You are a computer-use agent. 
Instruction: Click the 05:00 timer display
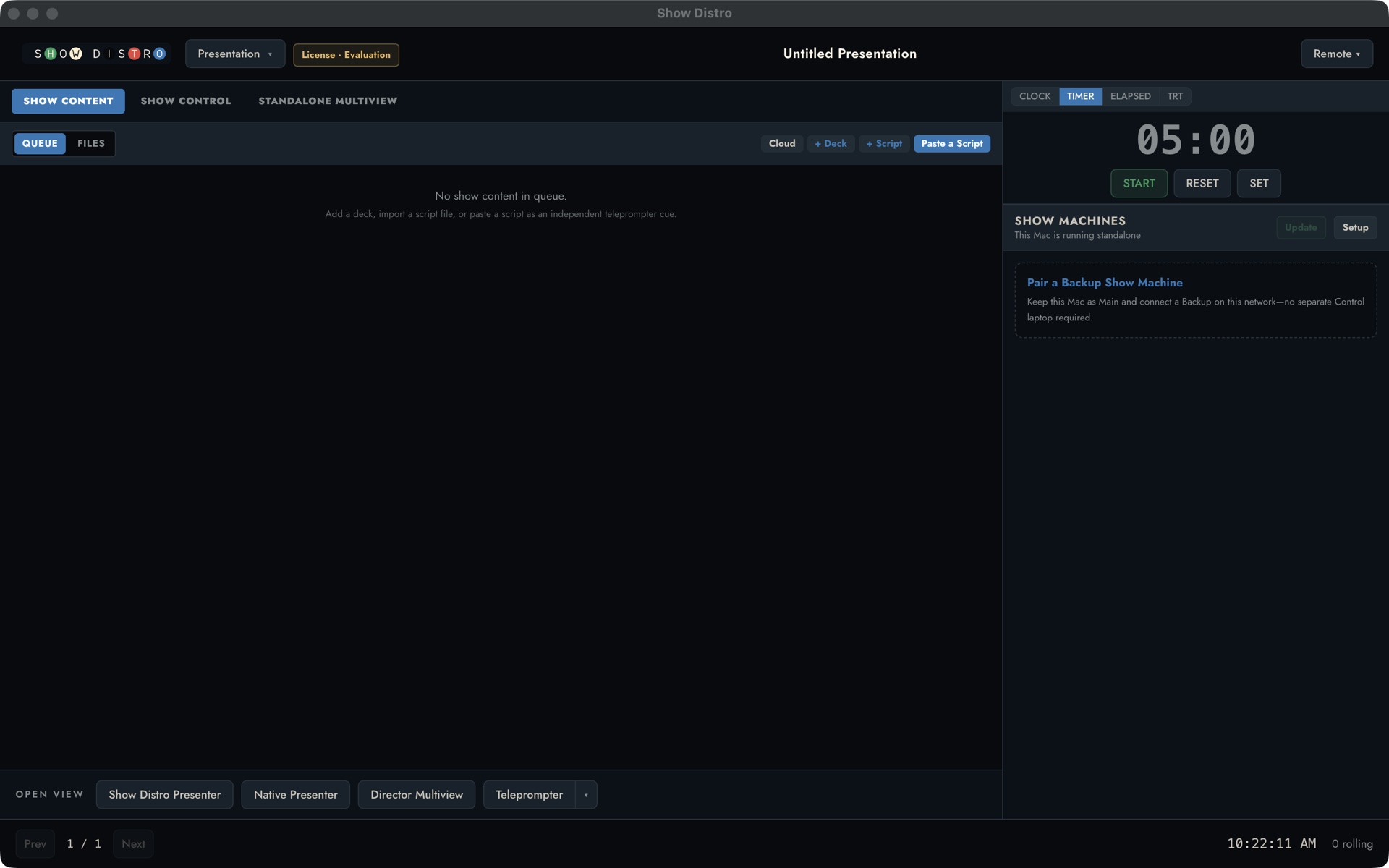[1196, 140]
